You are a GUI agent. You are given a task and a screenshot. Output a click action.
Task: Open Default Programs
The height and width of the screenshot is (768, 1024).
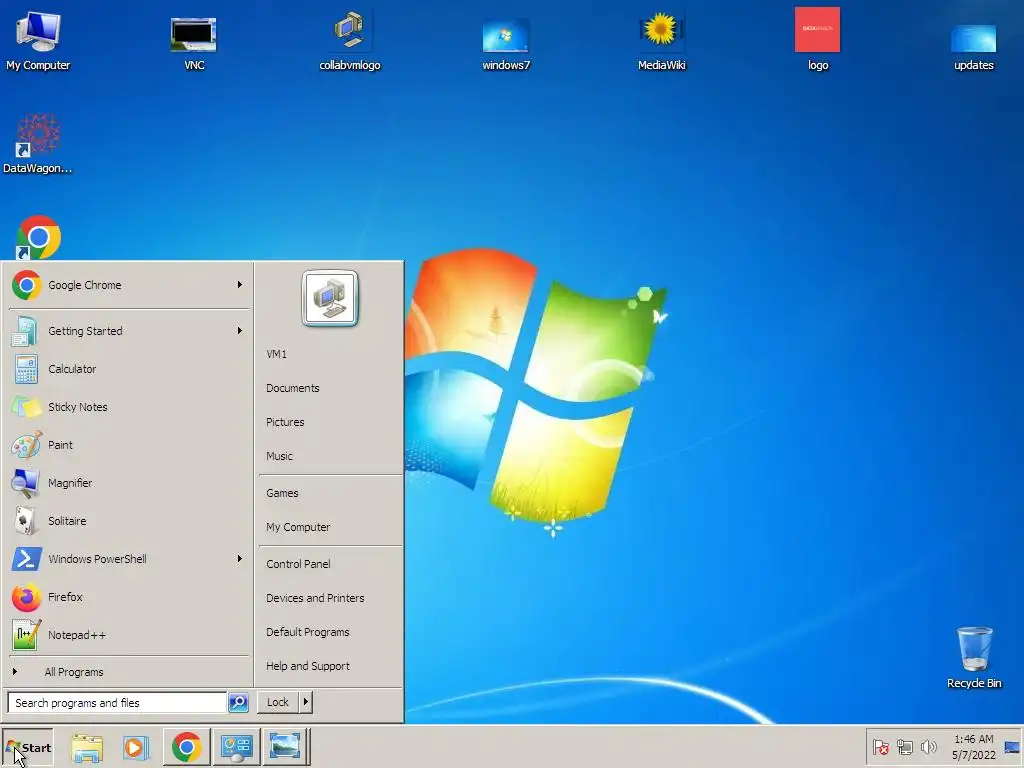(330, 632)
